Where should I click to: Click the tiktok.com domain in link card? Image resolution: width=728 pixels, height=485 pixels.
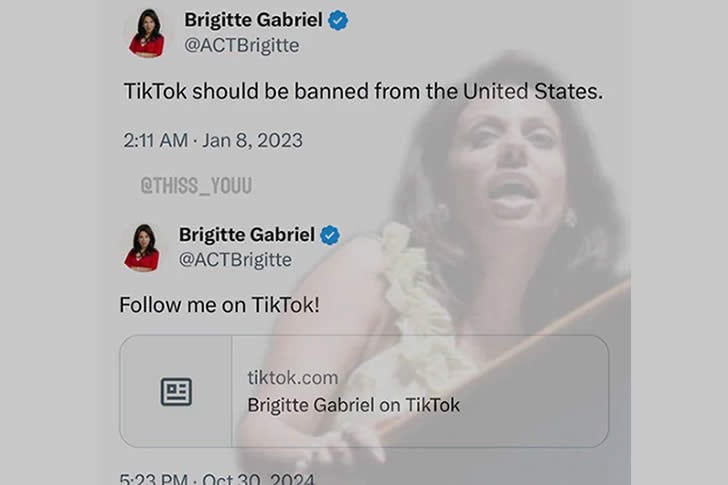pos(292,378)
